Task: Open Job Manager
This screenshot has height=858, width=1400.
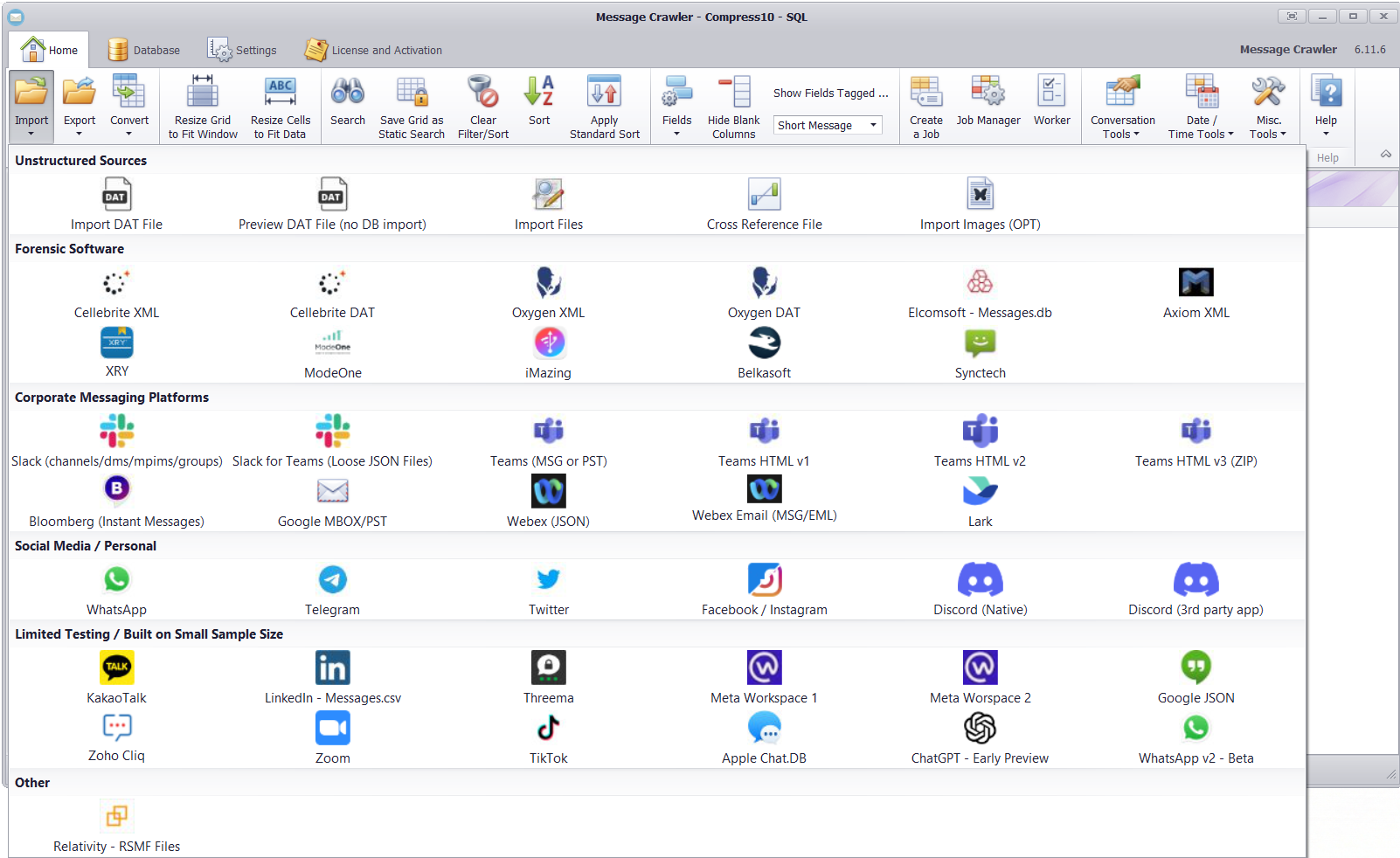Action: click(988, 102)
